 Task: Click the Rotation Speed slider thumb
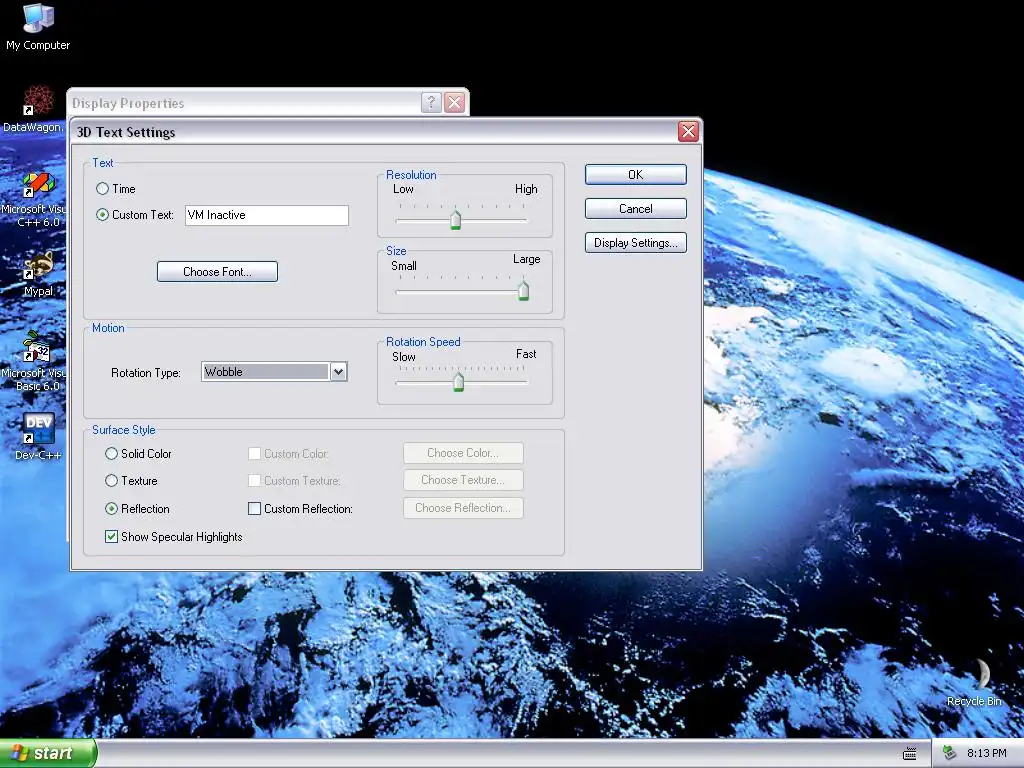pos(458,381)
